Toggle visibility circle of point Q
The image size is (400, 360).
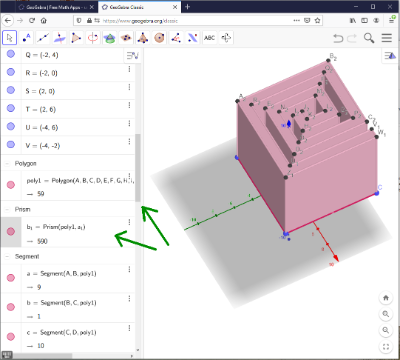11,54
